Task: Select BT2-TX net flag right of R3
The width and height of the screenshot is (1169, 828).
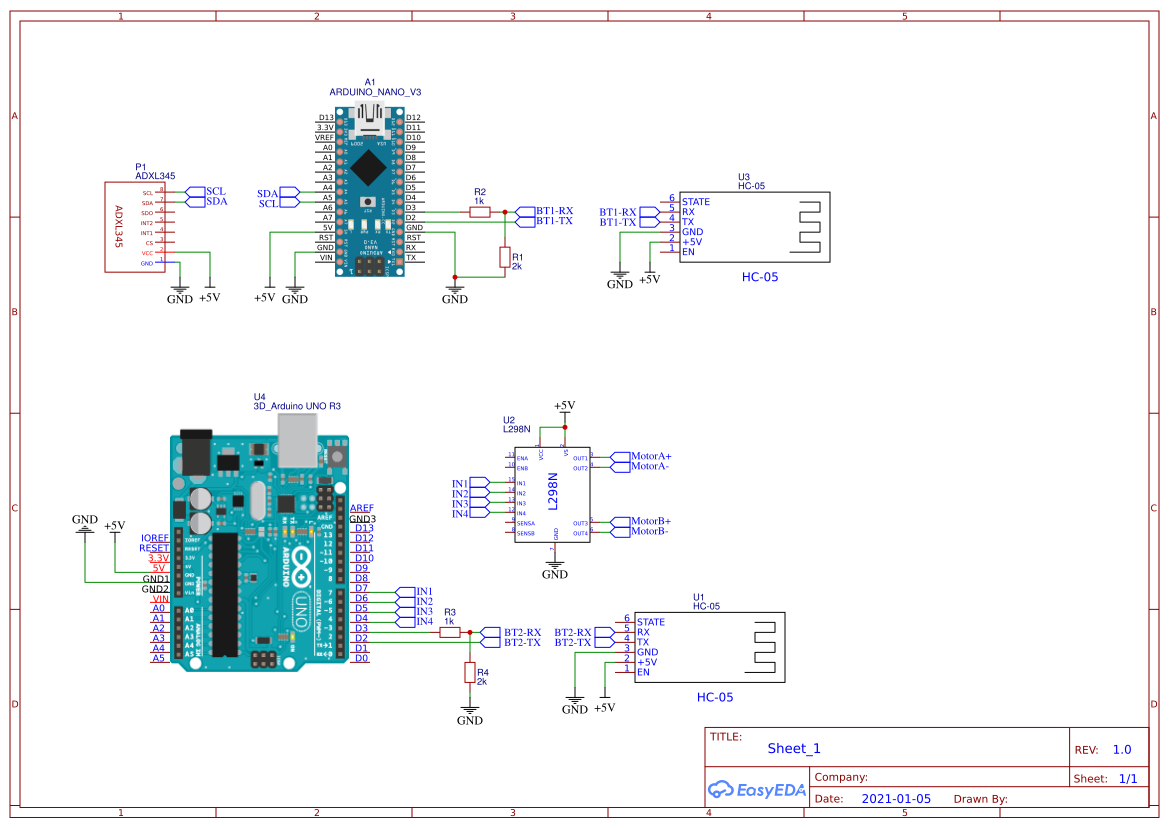Action: (511, 642)
